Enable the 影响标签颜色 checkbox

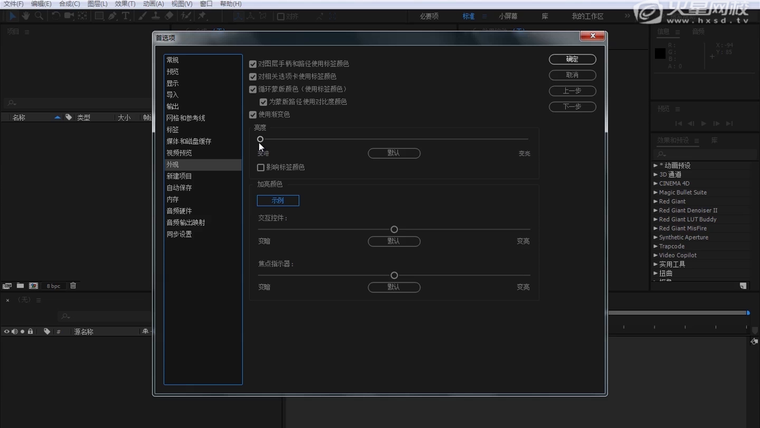[x=261, y=167]
